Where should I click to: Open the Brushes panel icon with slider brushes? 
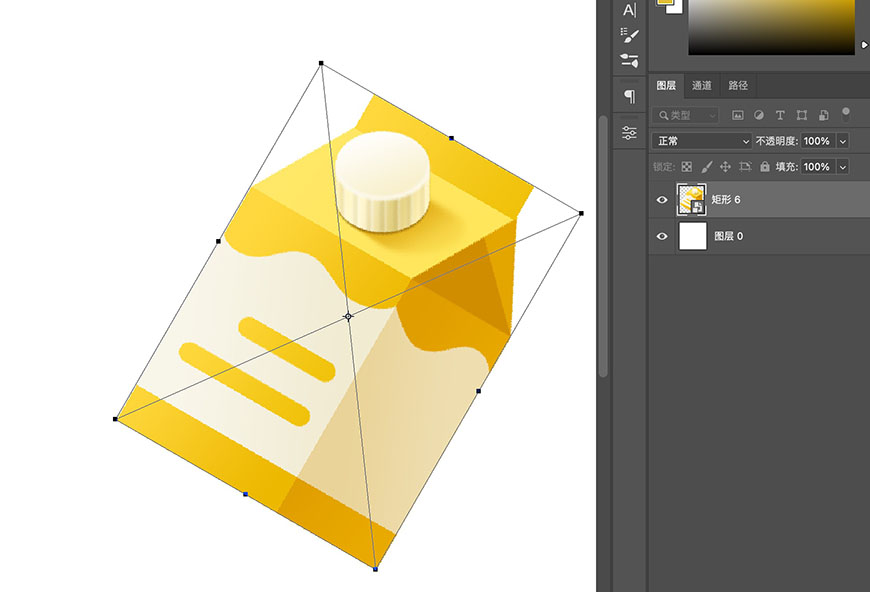[x=629, y=60]
